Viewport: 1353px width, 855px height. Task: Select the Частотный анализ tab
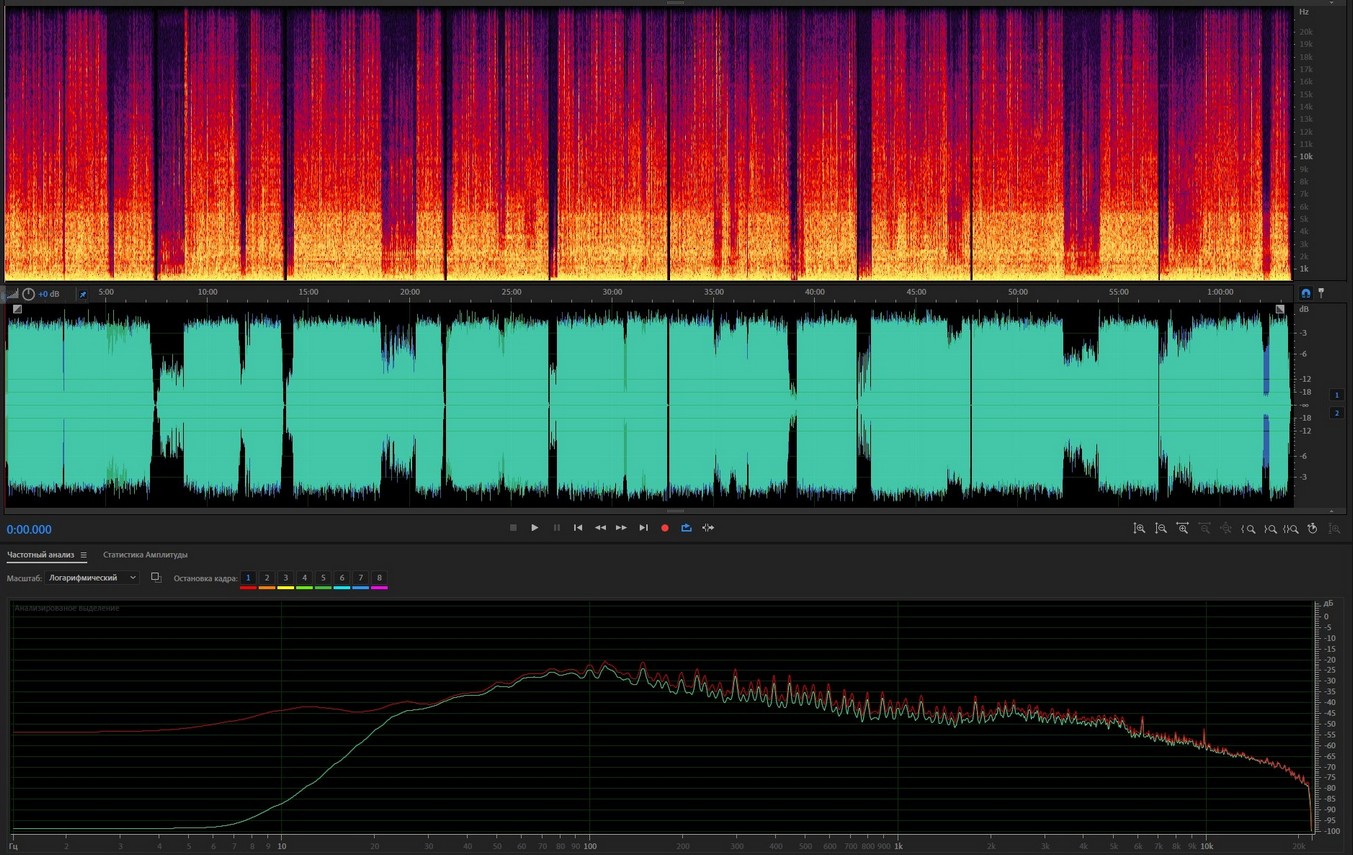[40, 555]
